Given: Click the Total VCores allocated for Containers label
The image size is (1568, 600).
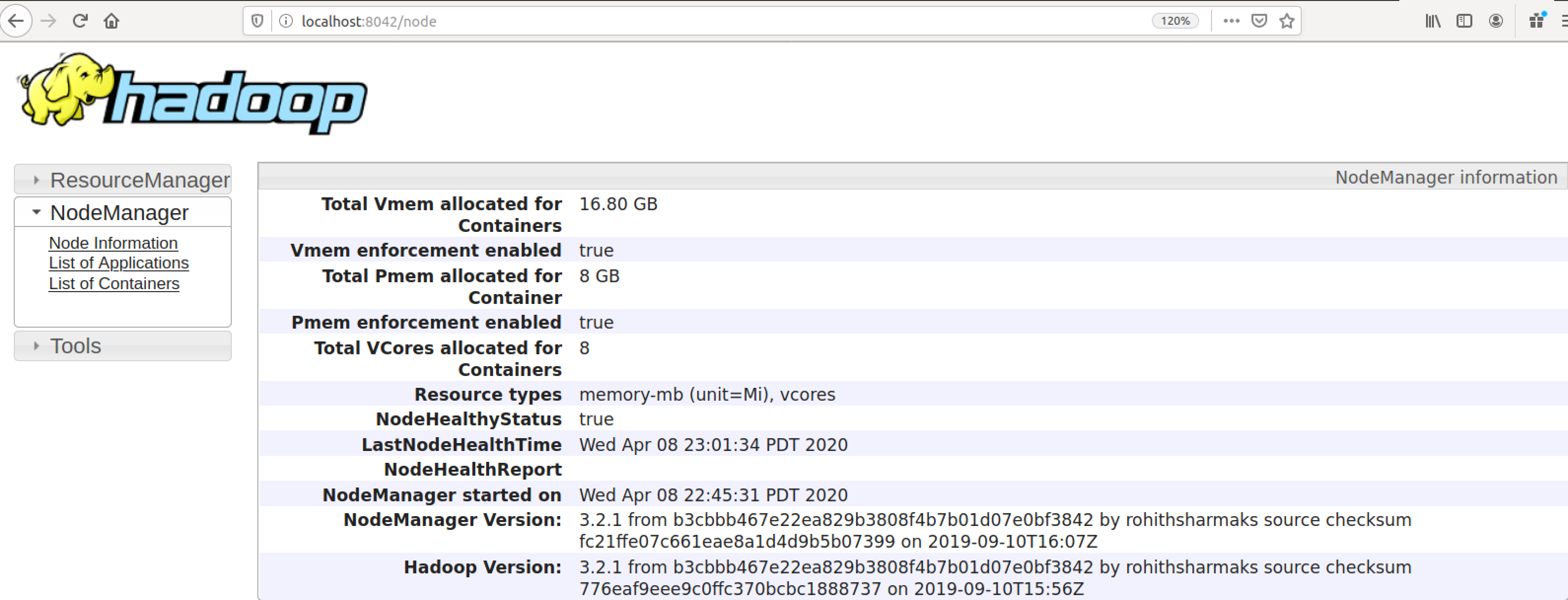Looking at the screenshot, I should [438, 359].
